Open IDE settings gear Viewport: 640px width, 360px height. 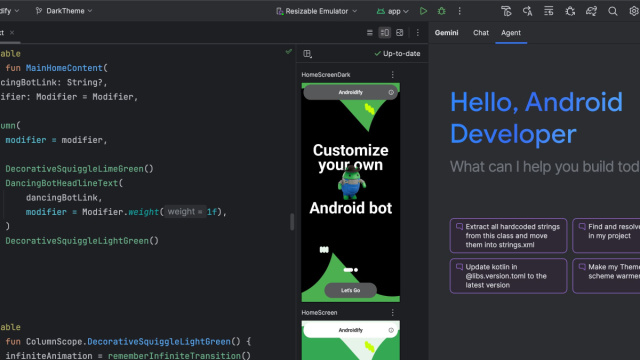pyautogui.click(x=634, y=11)
